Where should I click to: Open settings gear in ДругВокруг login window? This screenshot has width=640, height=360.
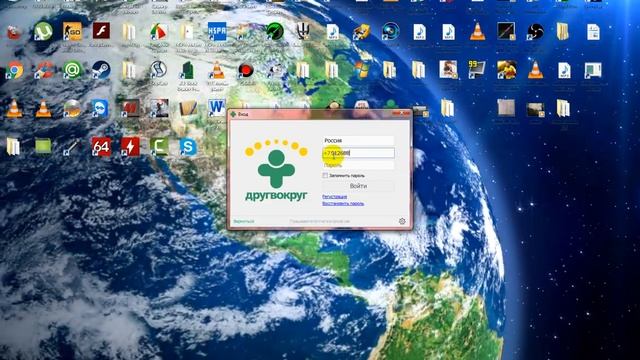pyautogui.click(x=402, y=221)
